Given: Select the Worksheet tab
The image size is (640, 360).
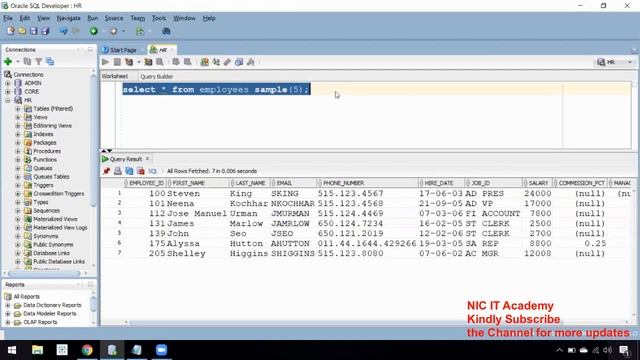Looking at the screenshot, I should pyautogui.click(x=115, y=76).
